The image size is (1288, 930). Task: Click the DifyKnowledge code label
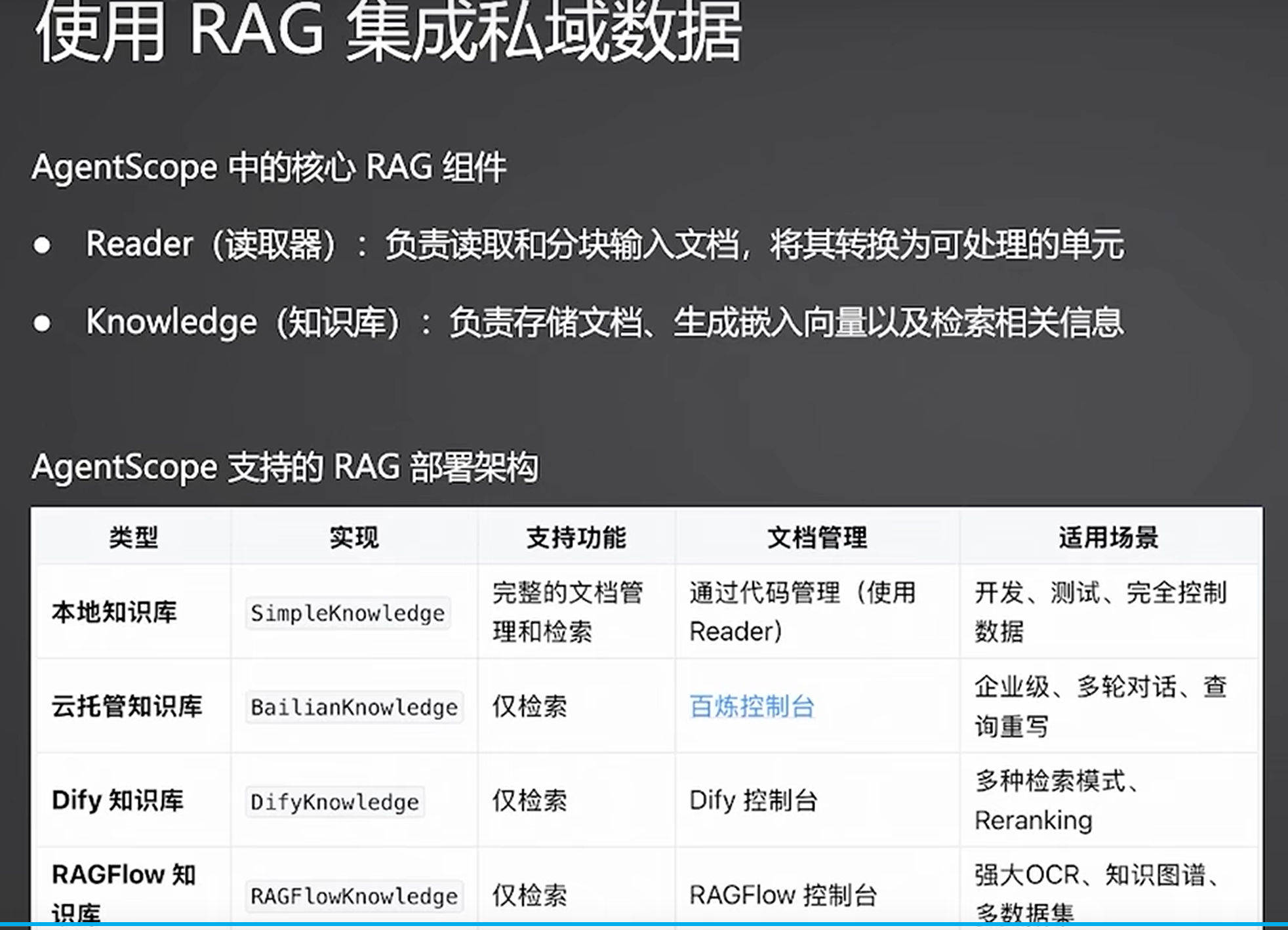click(x=334, y=801)
